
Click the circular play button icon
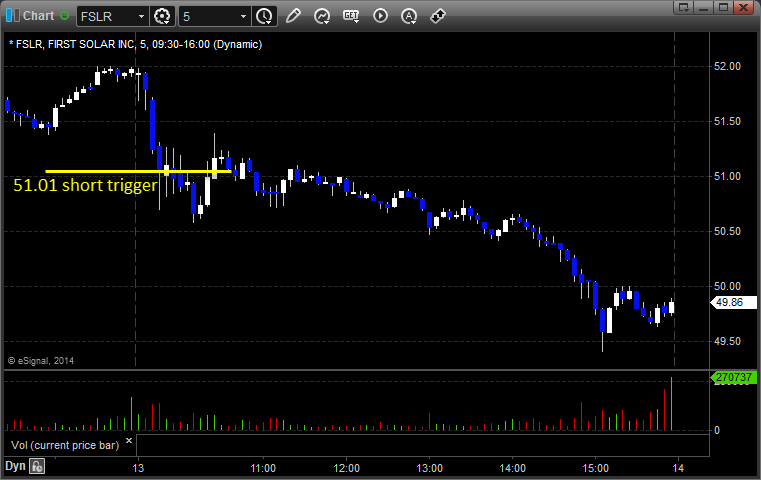pos(380,16)
